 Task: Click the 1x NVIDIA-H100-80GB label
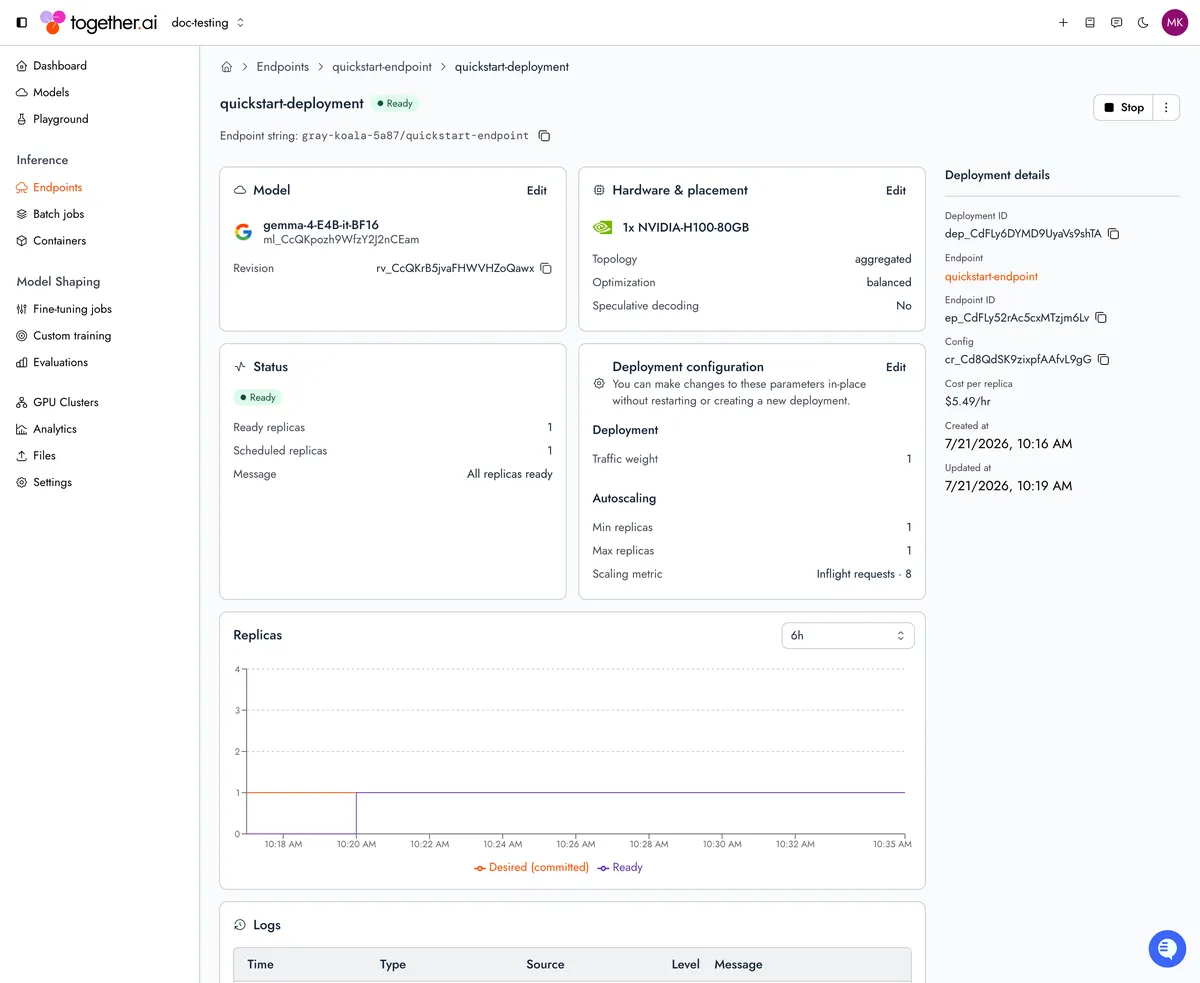coord(686,227)
